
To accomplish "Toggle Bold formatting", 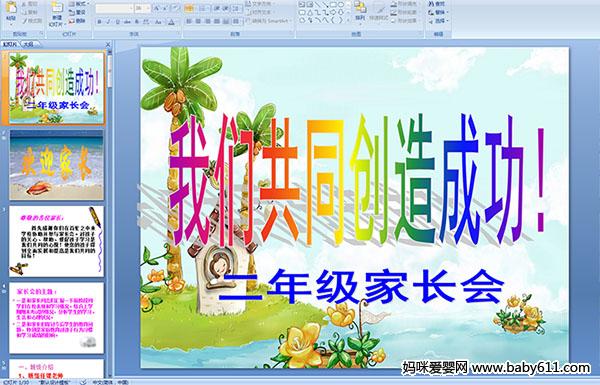I will tap(99, 22).
